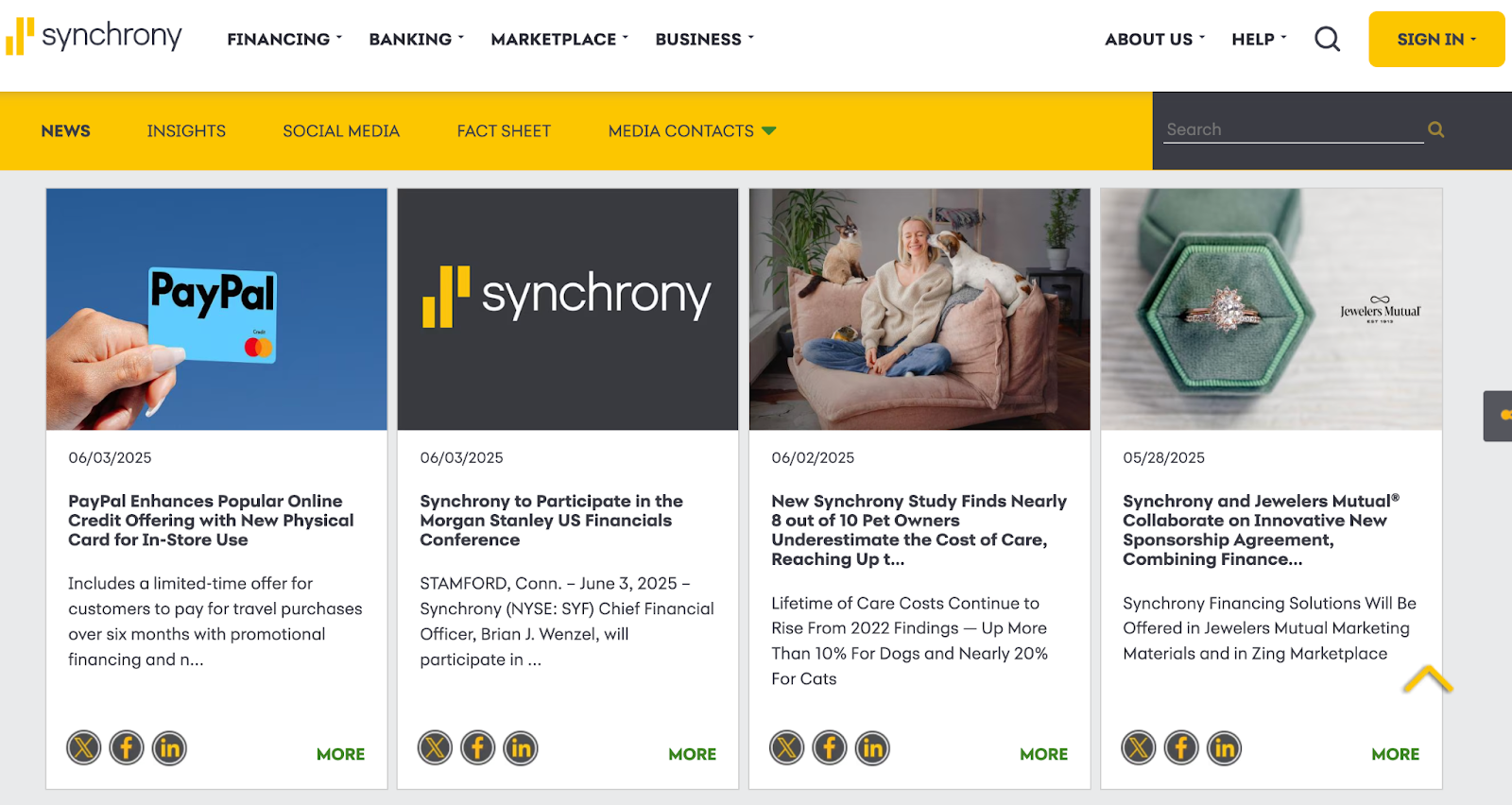Expand the Banking menu
Image resolution: width=1512 pixels, height=805 pixels.
coord(417,39)
